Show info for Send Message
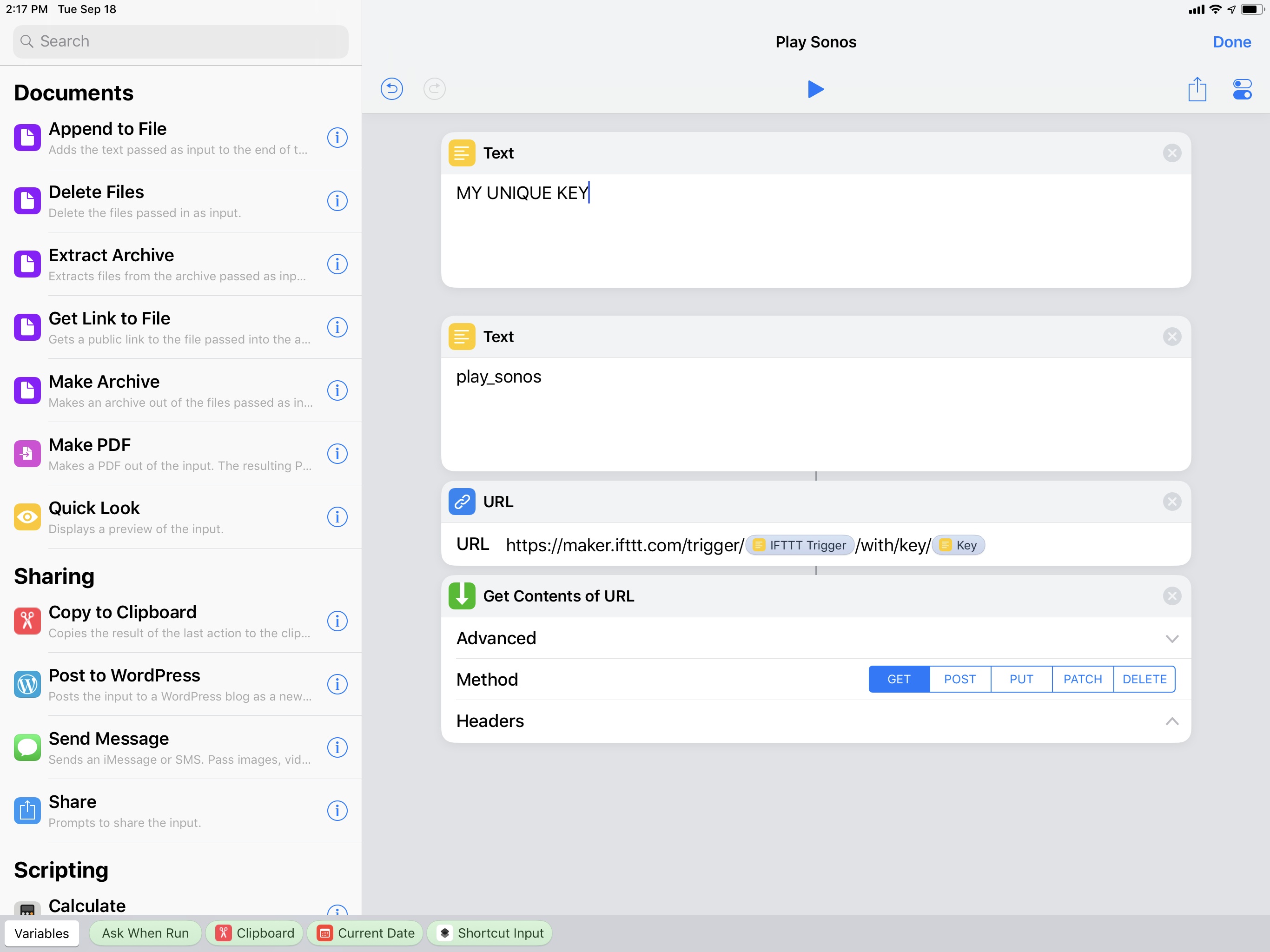Screen dimensions: 1270x952 337,747
